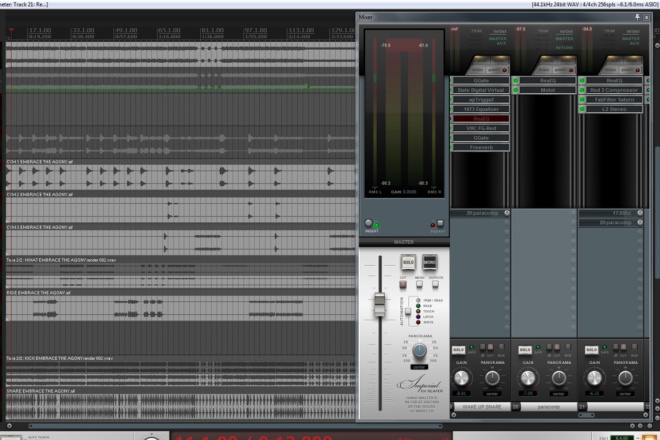Viewport: 660px width, 440px height.
Task: Open the red bypassed ReaEQ slot
Action: click(481, 119)
